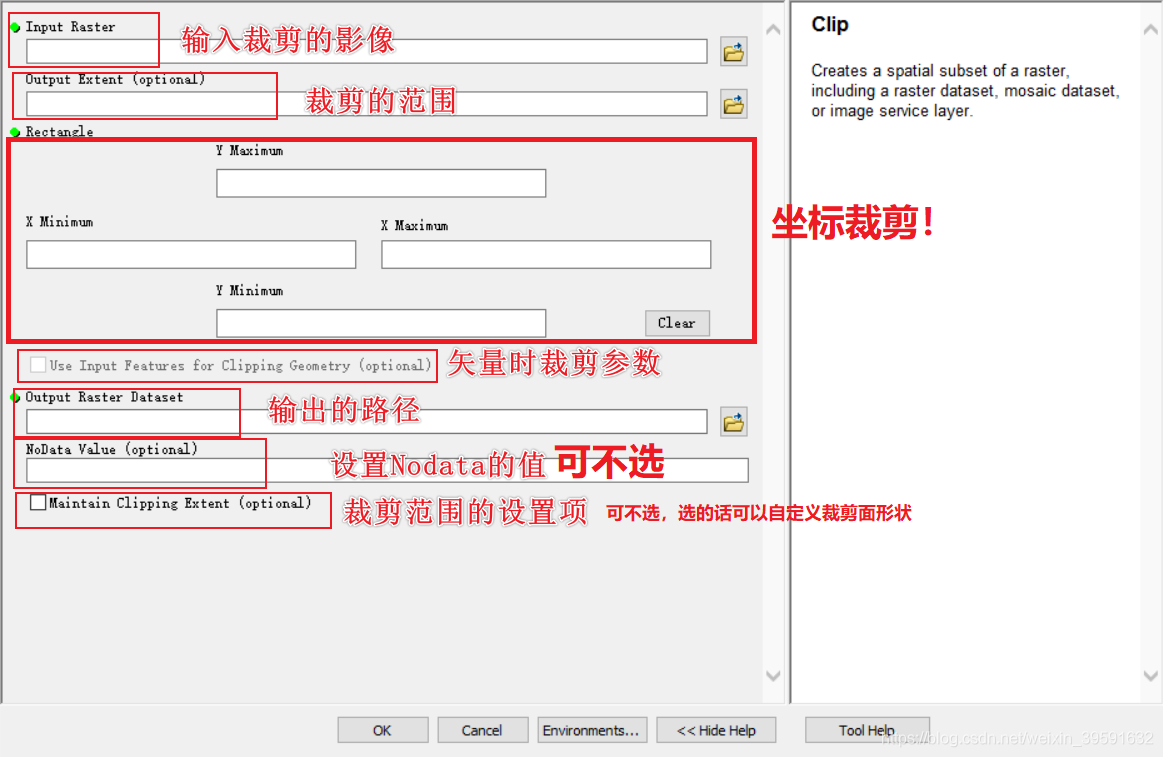Check Maintain Clipping Extent option
This screenshot has height=757, width=1163.
click(38, 503)
